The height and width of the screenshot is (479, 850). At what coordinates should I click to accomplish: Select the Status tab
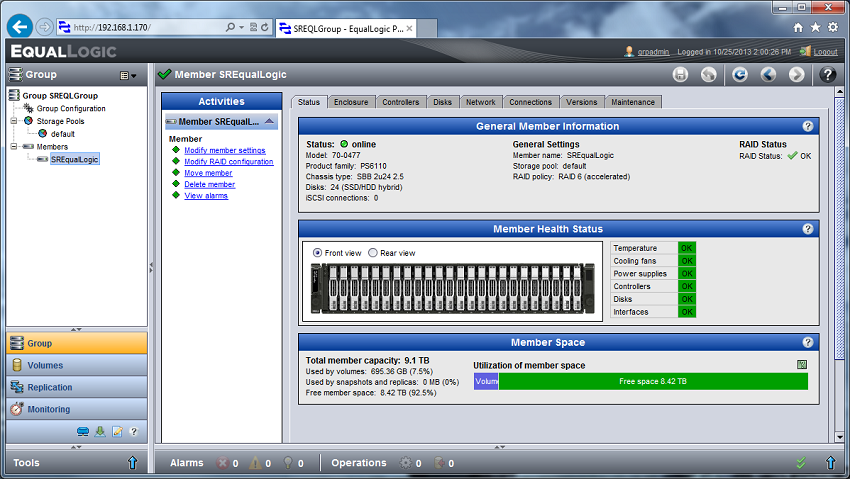pyautogui.click(x=309, y=102)
